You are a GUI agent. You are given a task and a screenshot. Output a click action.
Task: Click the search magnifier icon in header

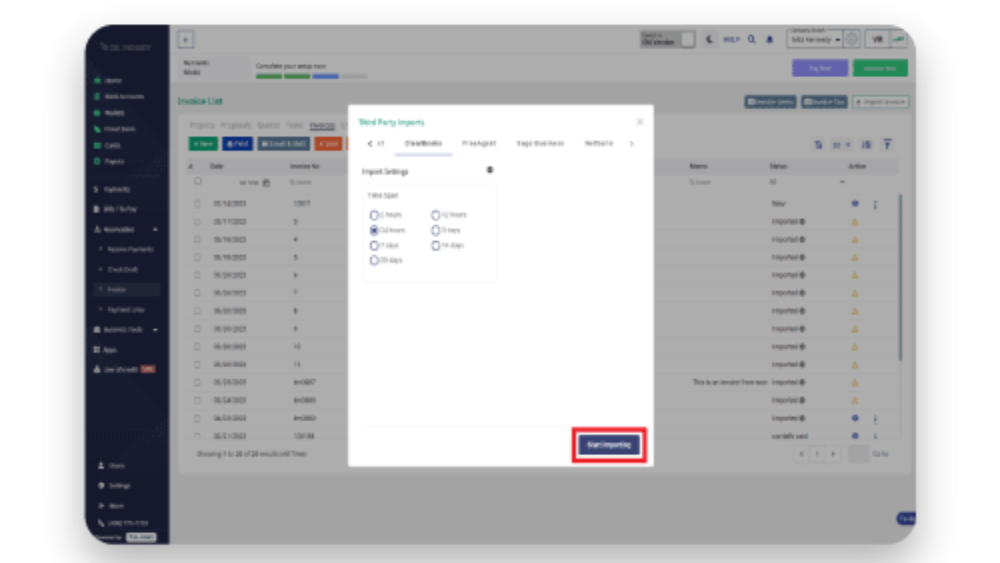click(x=752, y=40)
